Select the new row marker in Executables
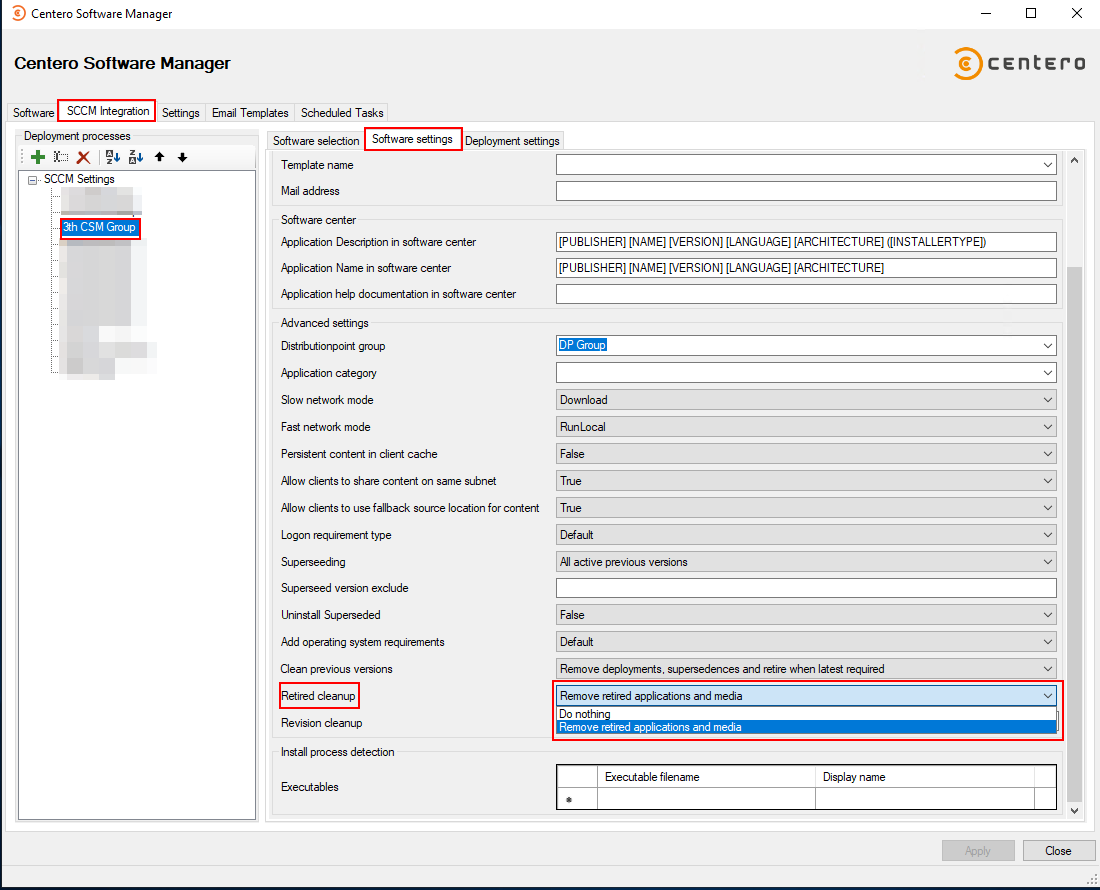1100x890 pixels. tap(577, 799)
